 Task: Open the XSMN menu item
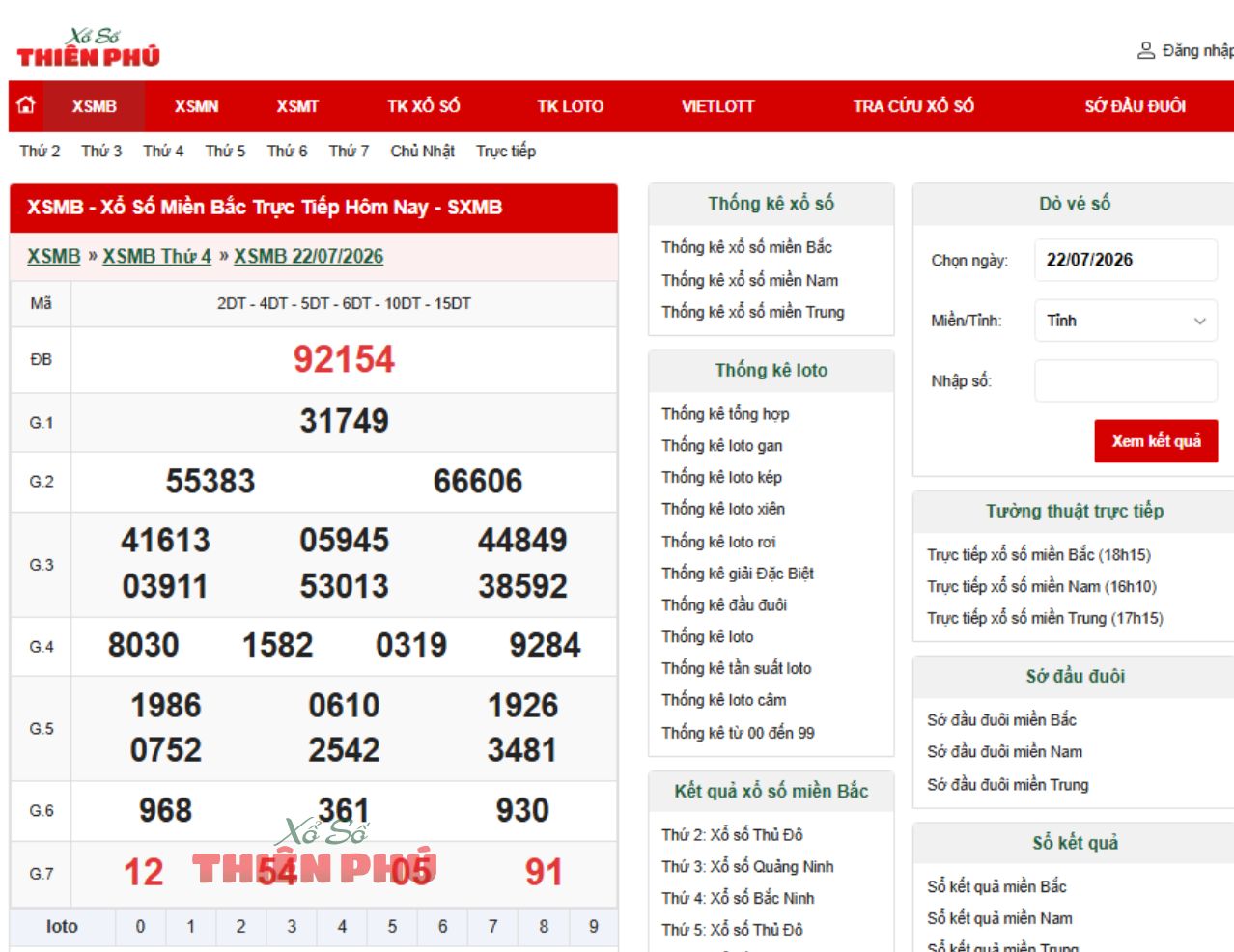pyautogui.click(x=196, y=106)
